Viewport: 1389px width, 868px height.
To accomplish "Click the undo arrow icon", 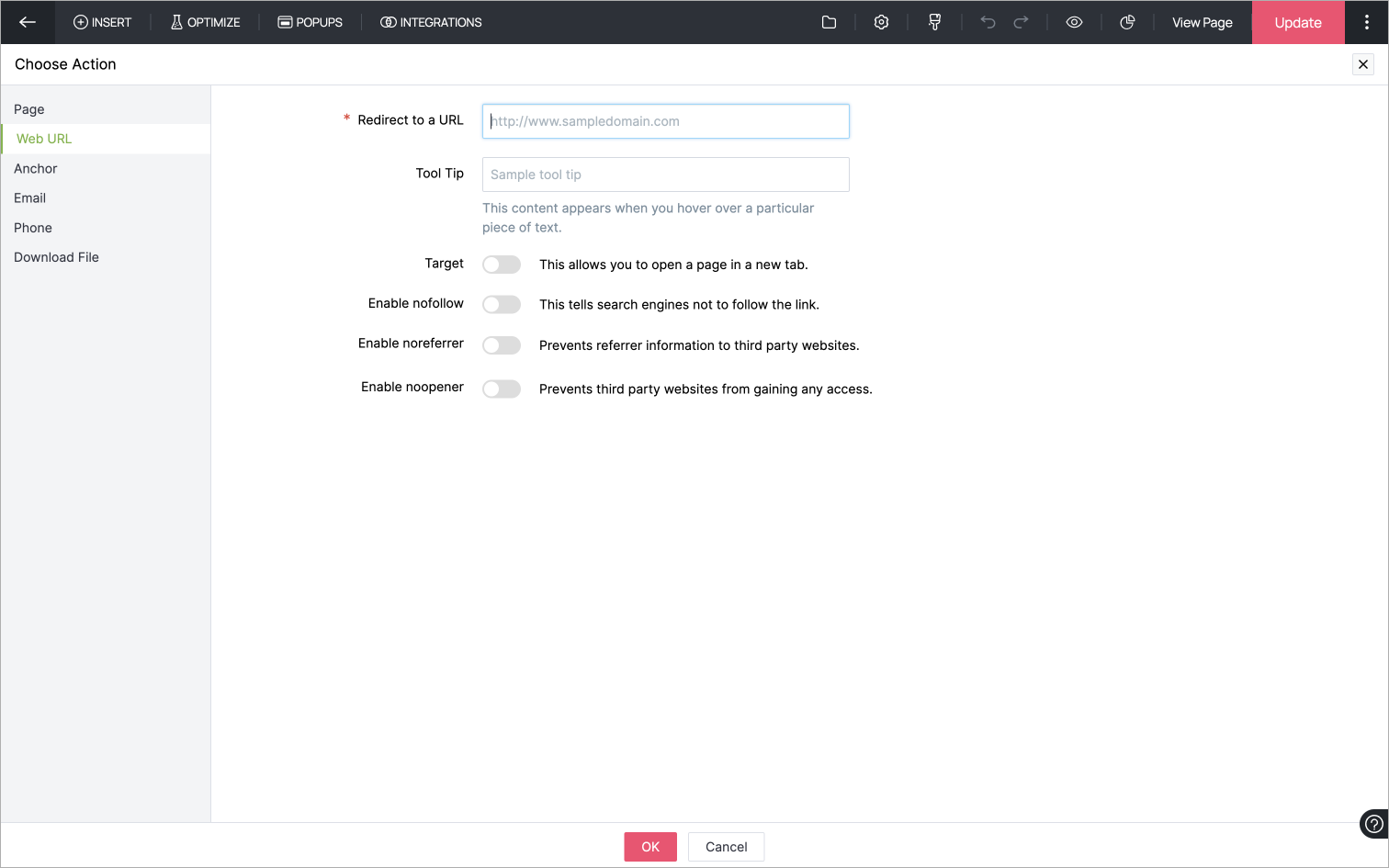I will coord(988,22).
